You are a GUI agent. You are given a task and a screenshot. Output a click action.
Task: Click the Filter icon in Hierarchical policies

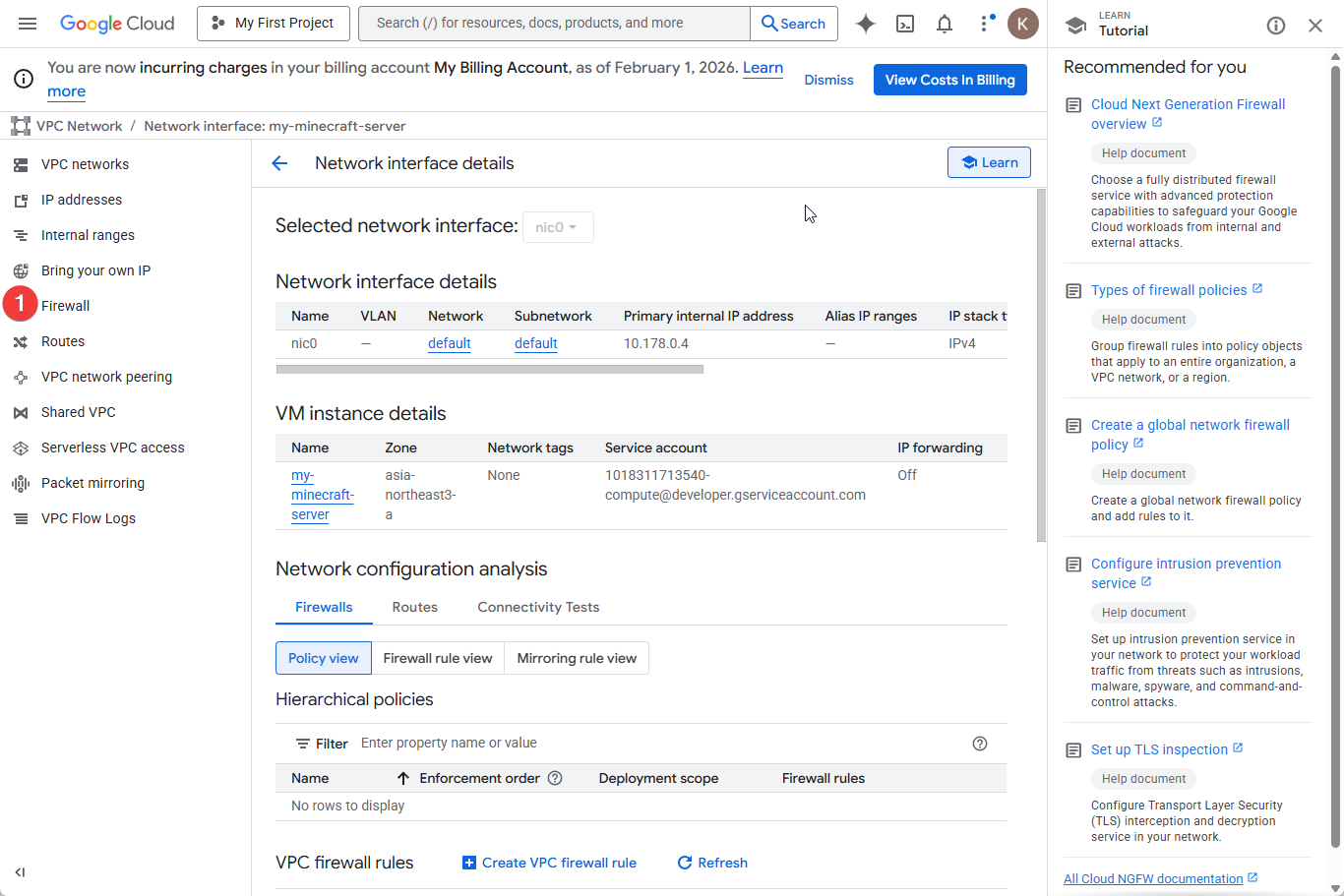(x=303, y=744)
